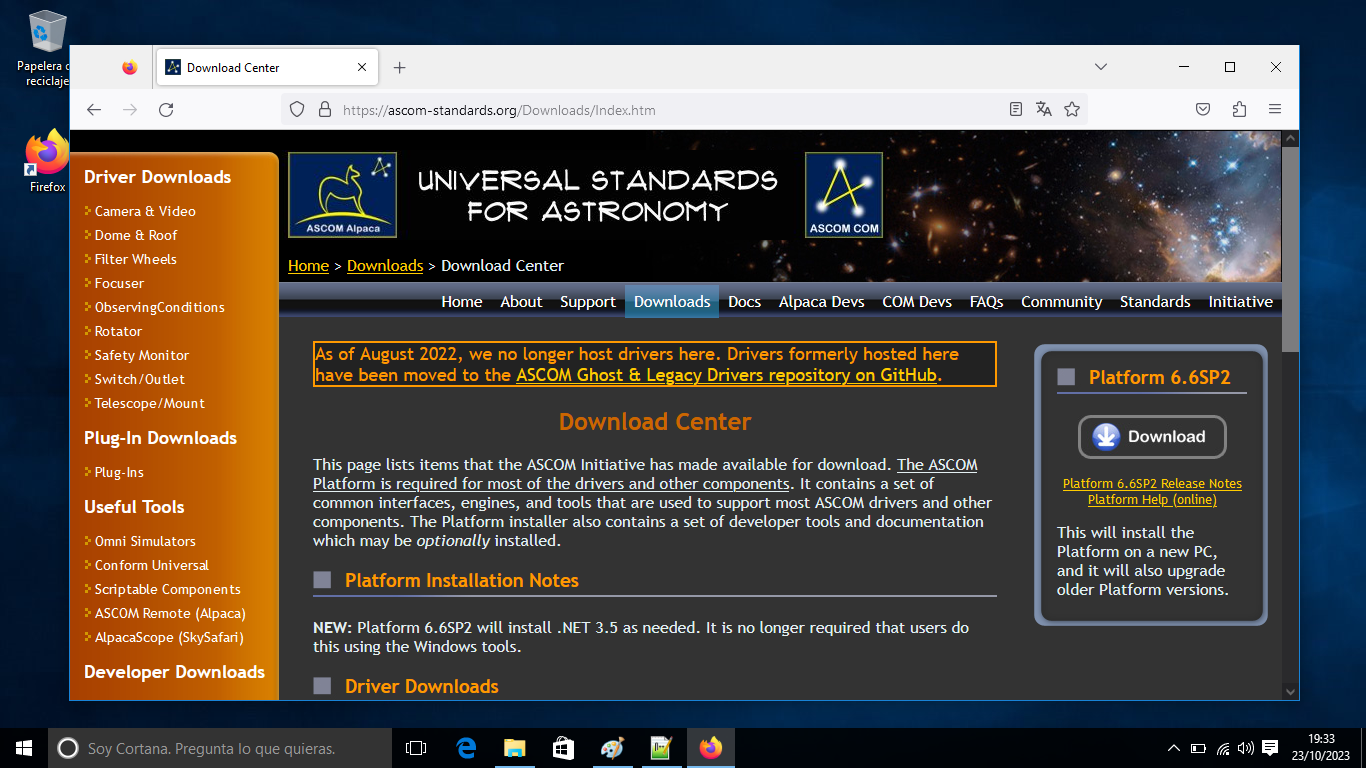Click the volume speaker tray icon
Viewport: 1366px width, 768px height.
click(1246, 748)
